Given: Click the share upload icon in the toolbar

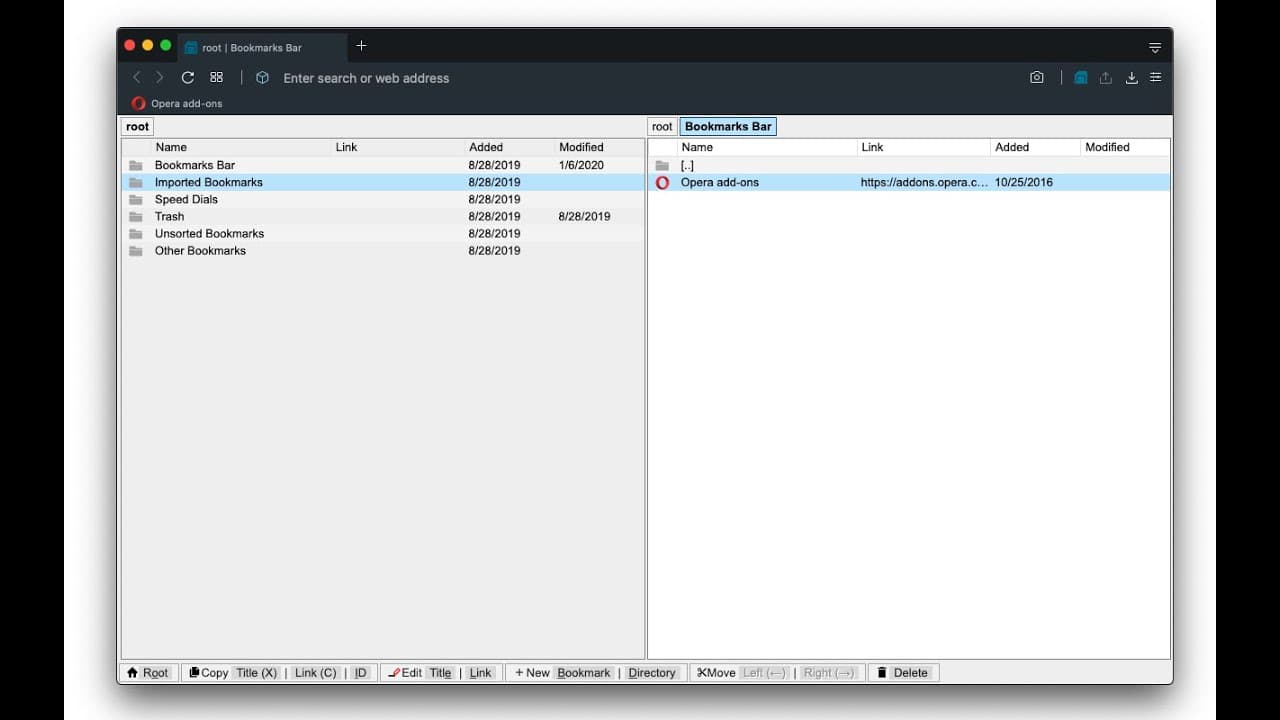Looking at the screenshot, I should [x=1105, y=77].
